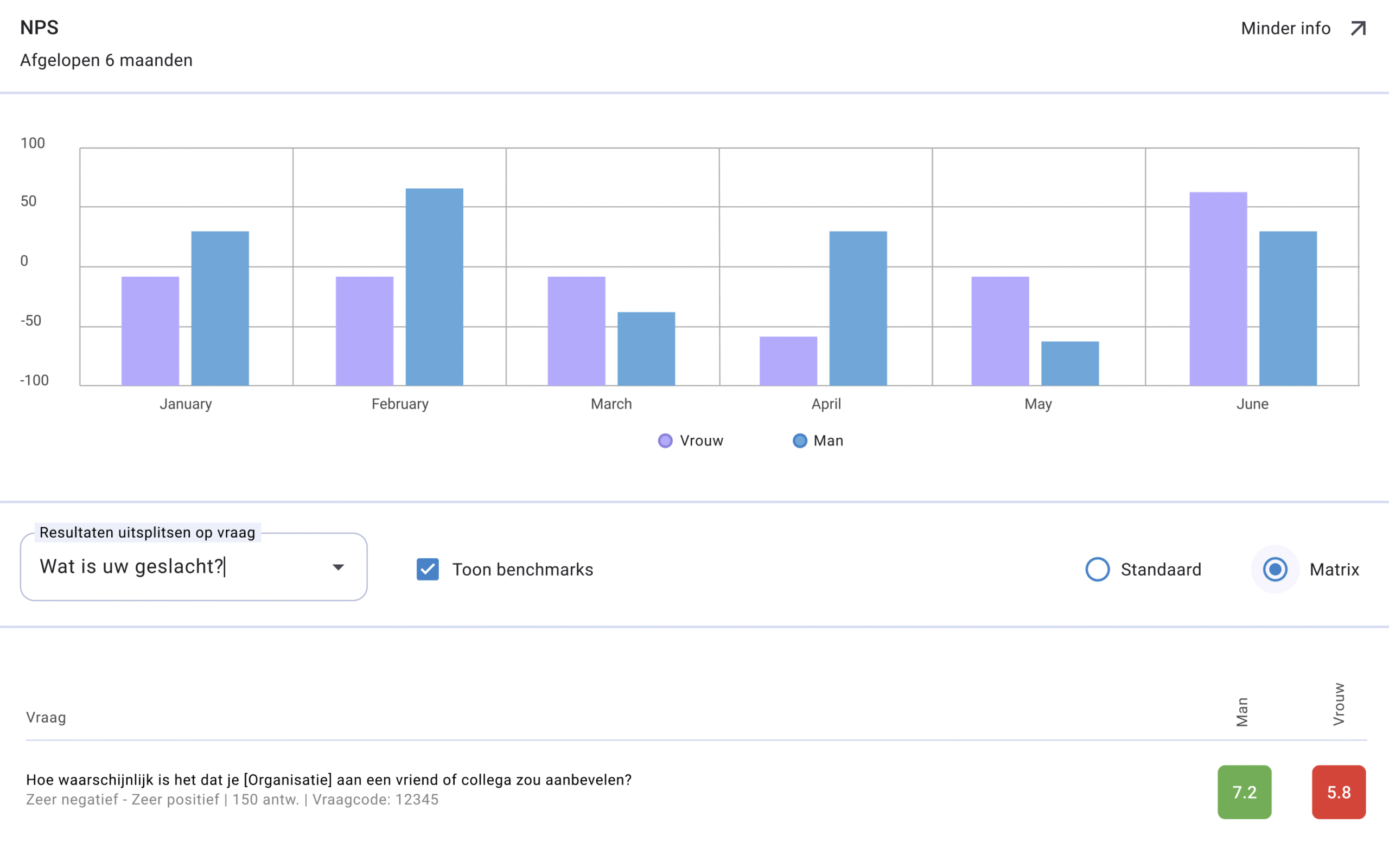The height and width of the screenshot is (868, 1389).
Task: Click the Vrouw legend circle marker
Action: pos(665,441)
